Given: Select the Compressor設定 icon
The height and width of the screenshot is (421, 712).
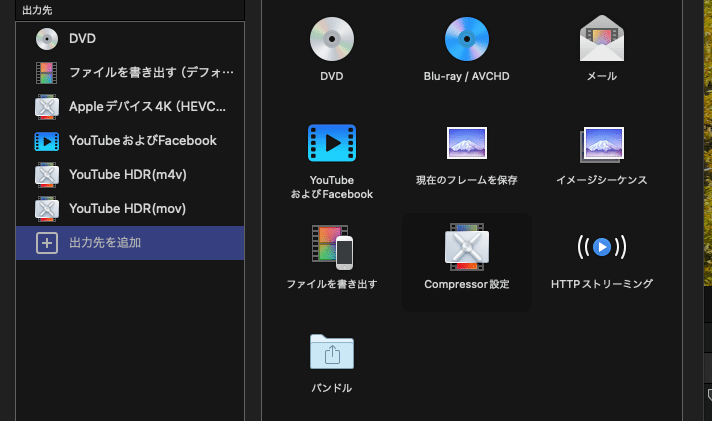Looking at the screenshot, I should [x=466, y=247].
